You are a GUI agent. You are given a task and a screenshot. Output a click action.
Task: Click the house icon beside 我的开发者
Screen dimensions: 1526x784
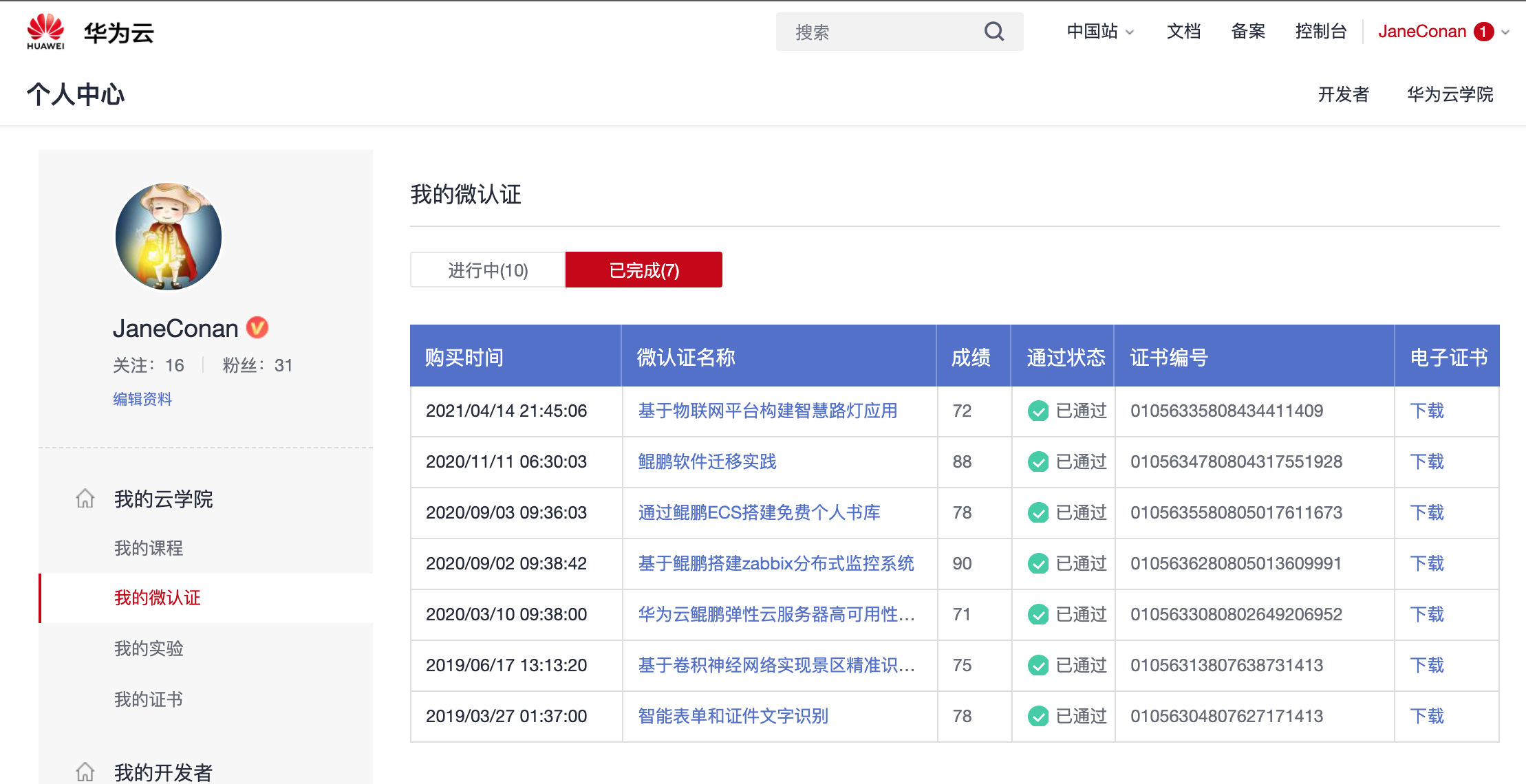(x=85, y=772)
